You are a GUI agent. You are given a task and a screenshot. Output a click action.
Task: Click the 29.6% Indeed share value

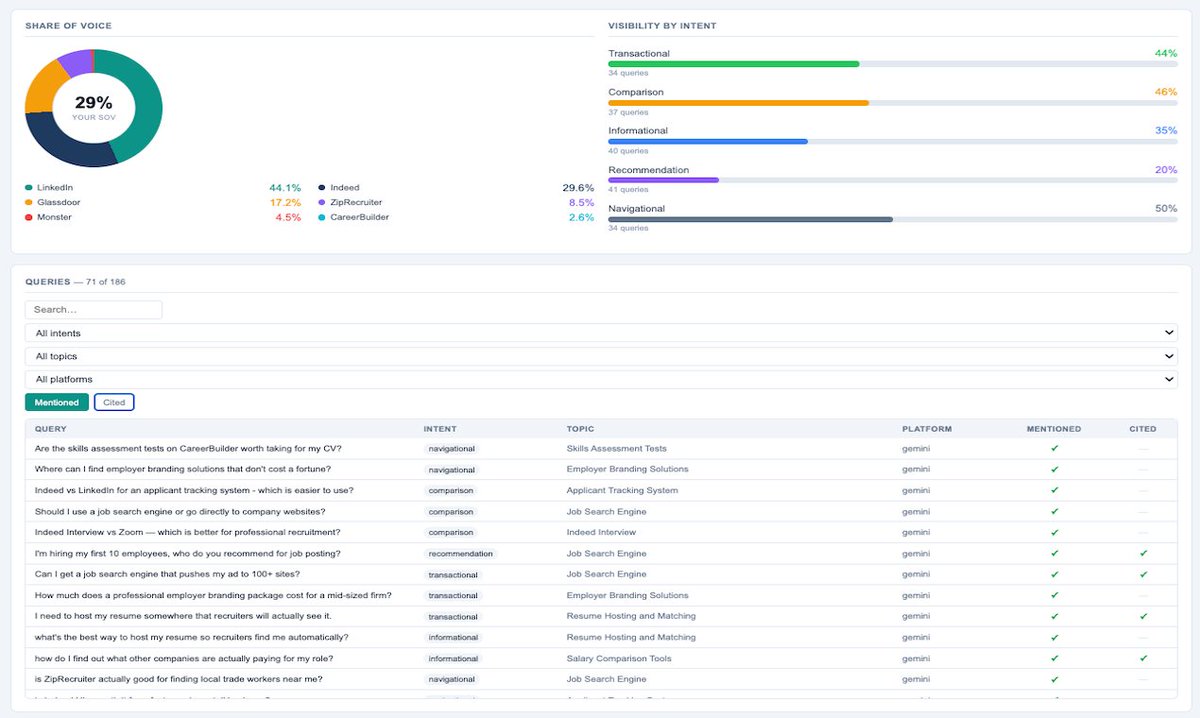point(578,188)
